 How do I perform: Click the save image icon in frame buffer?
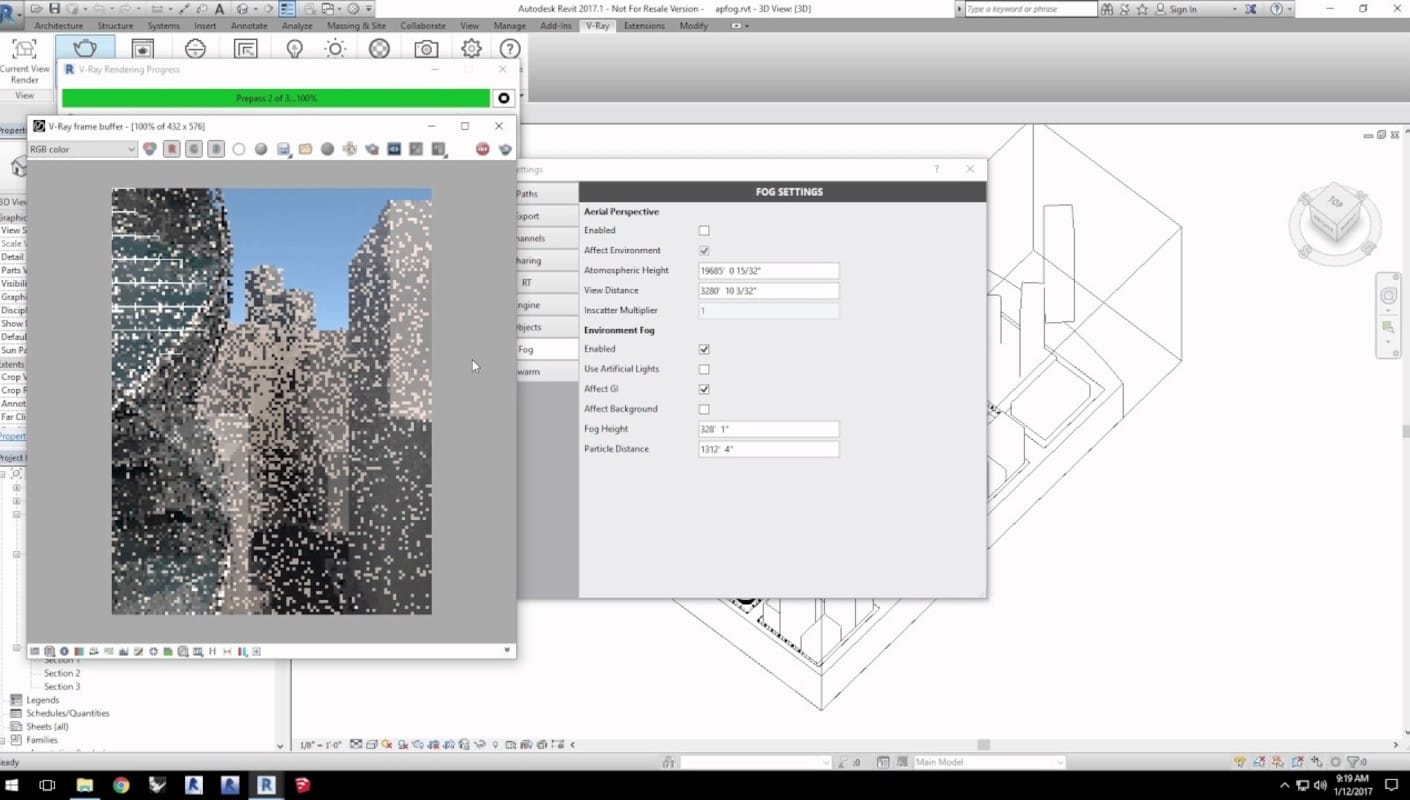(283, 149)
